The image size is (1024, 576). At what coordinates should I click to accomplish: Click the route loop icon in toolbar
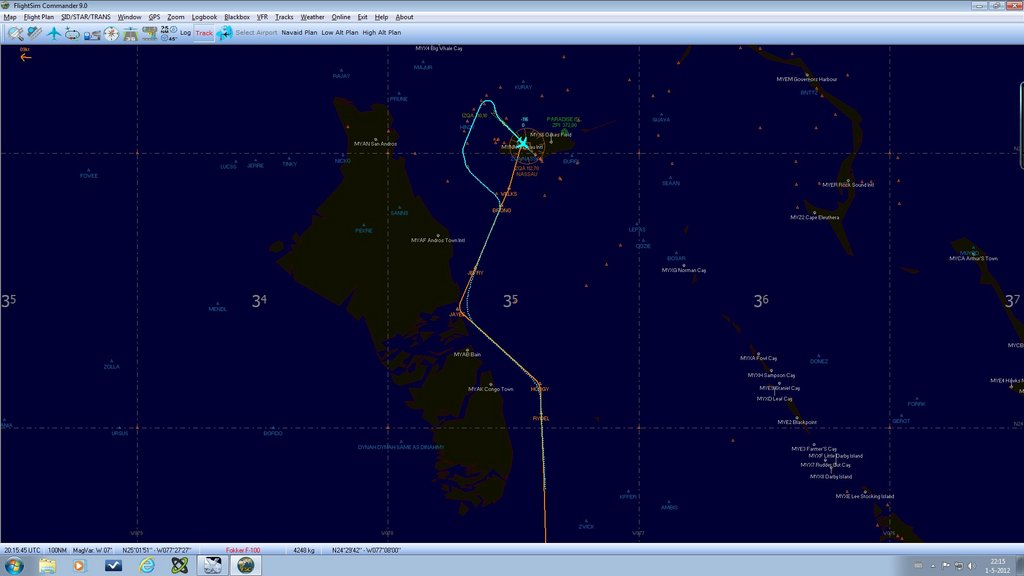click(73, 33)
